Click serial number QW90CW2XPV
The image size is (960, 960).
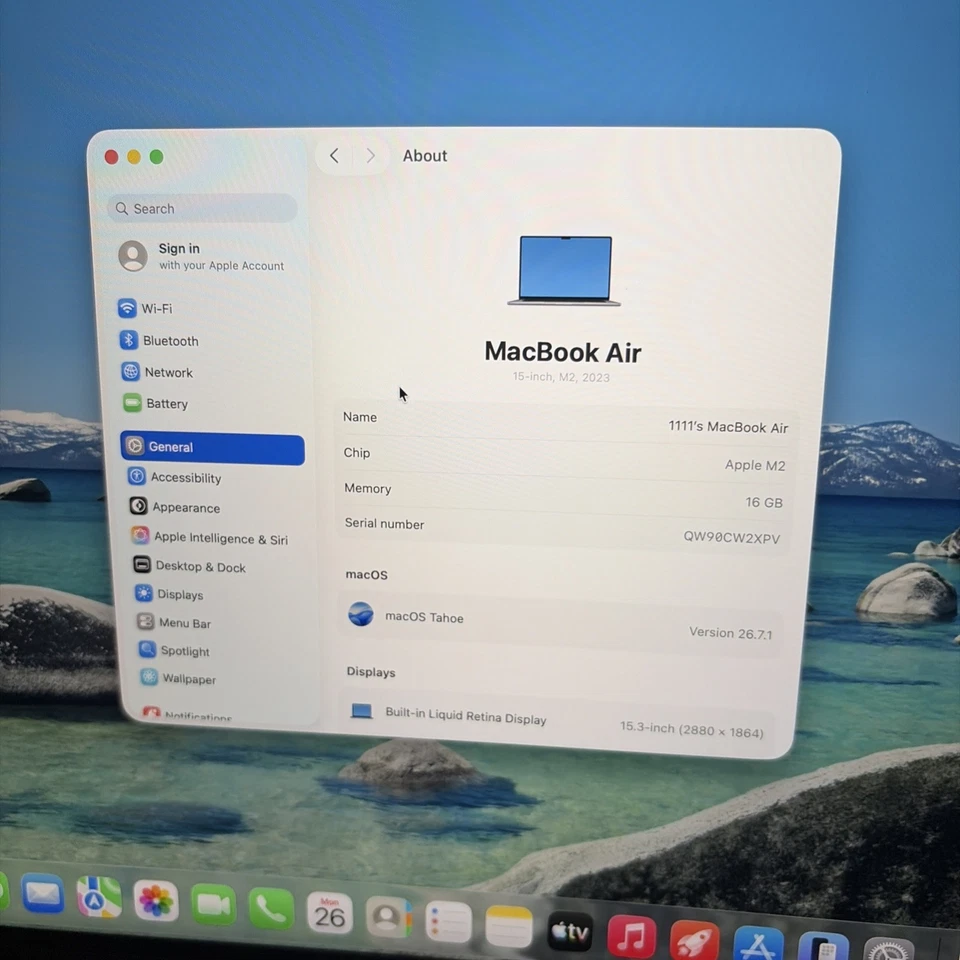(x=732, y=538)
